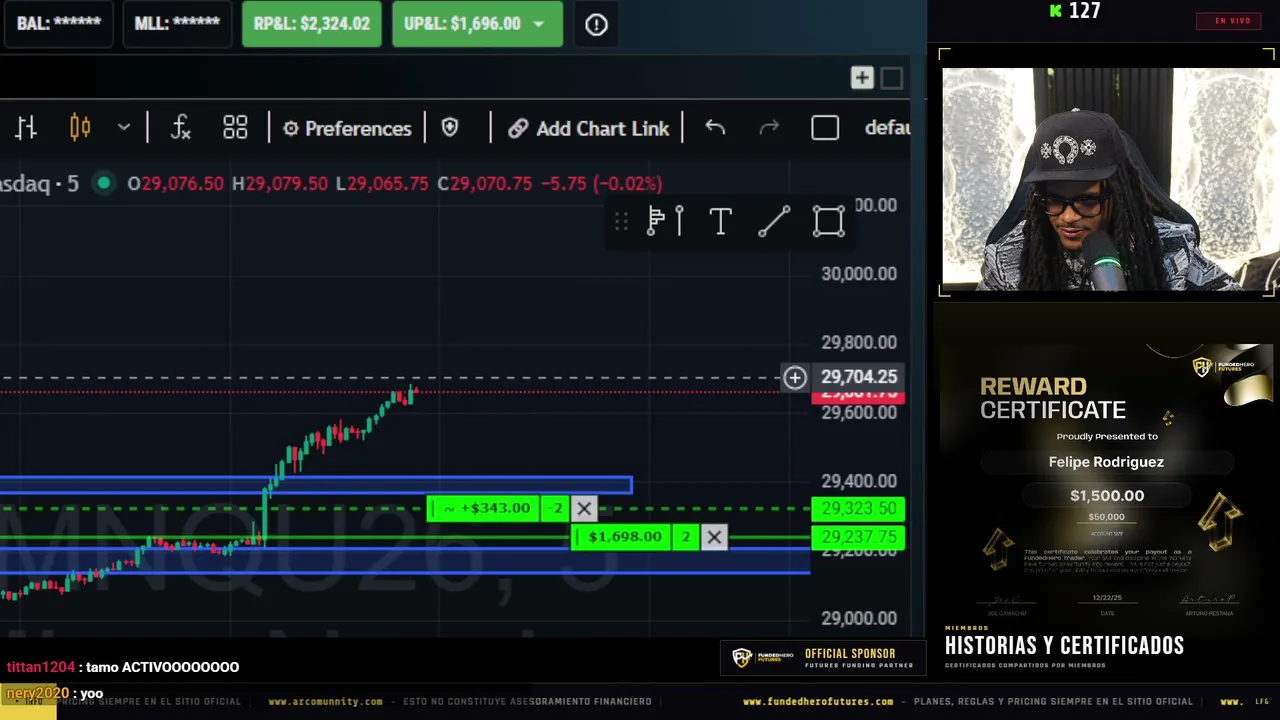Click the streamer webcam feed

(x=1109, y=179)
